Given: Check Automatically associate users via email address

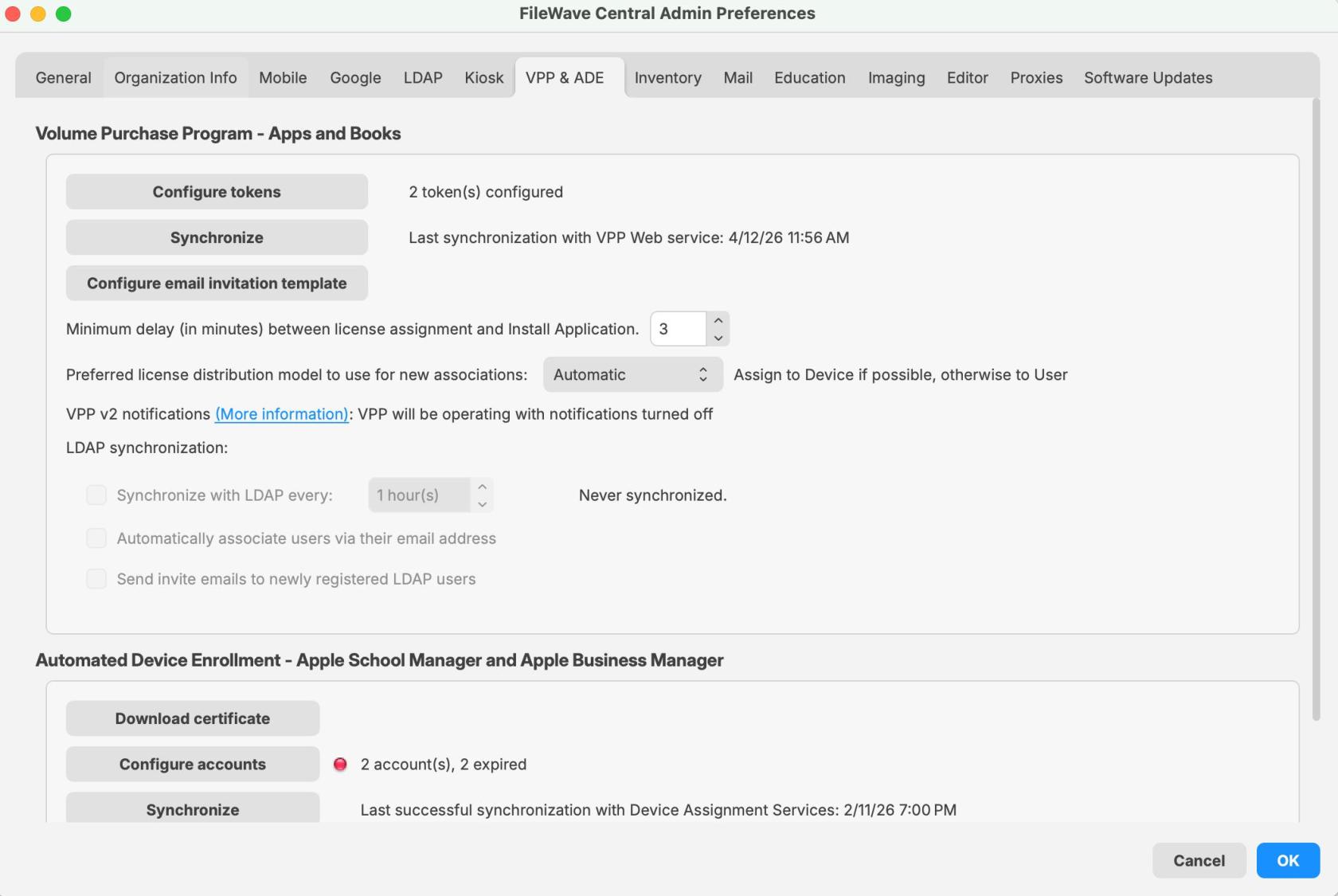Looking at the screenshot, I should pyautogui.click(x=96, y=538).
